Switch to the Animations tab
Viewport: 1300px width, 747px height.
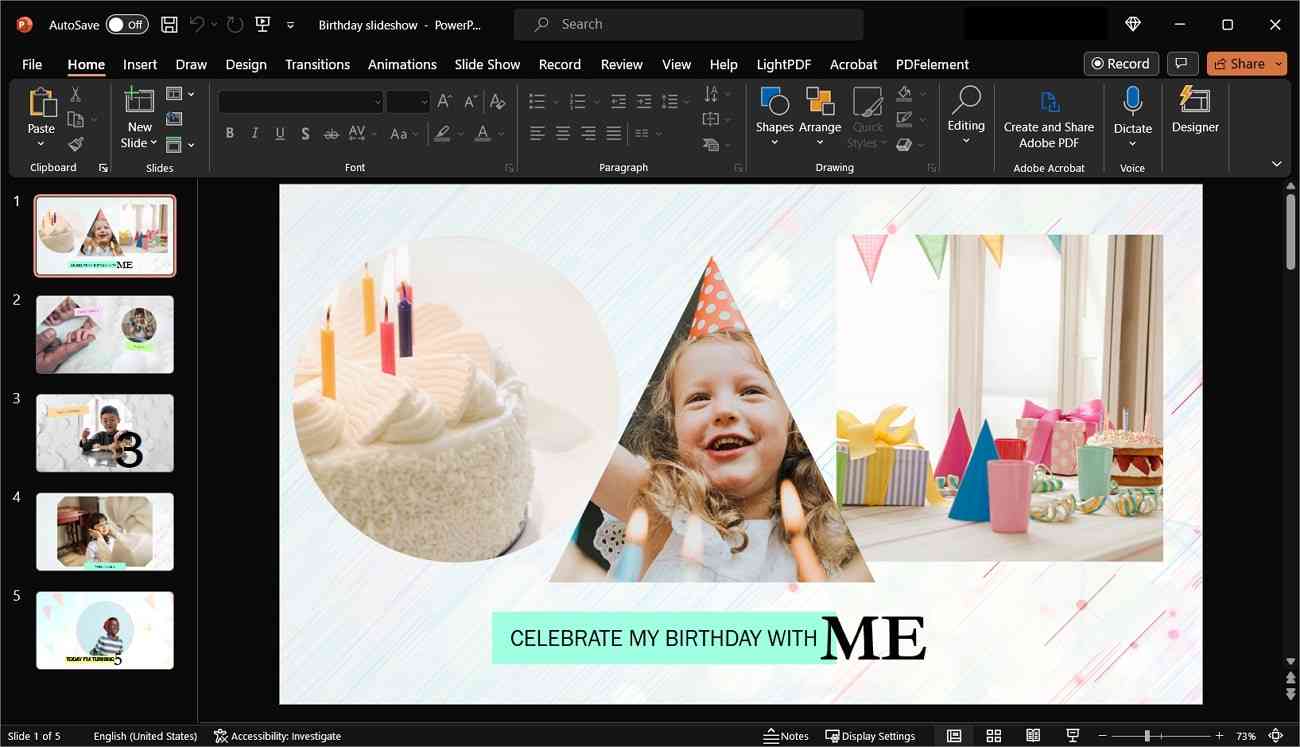point(401,64)
